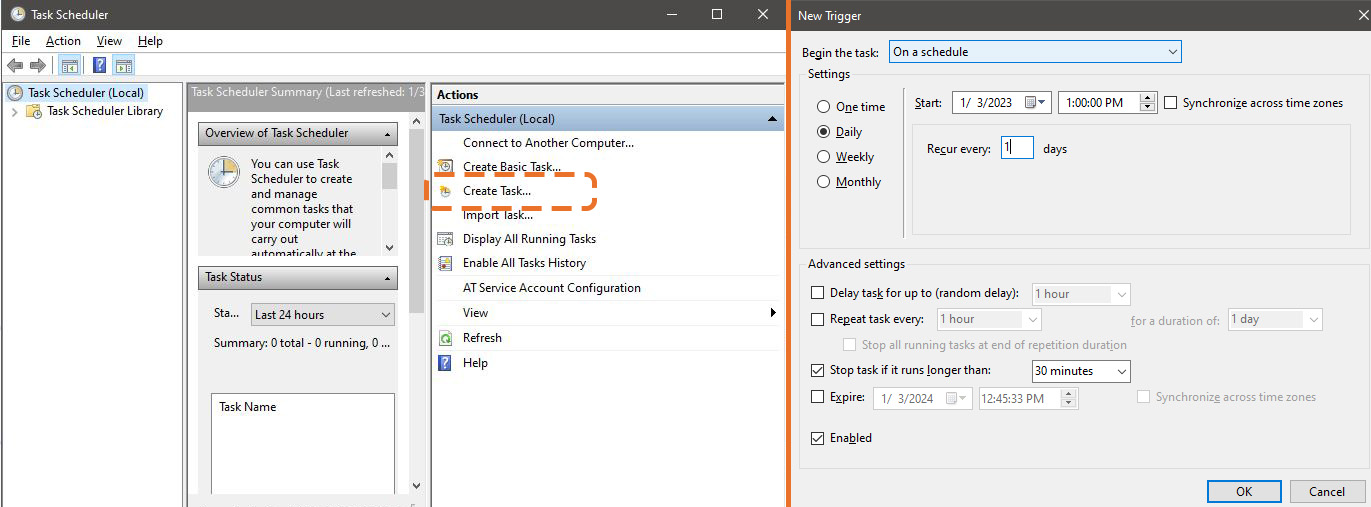Open the Action menu
The image size is (1371, 507).
click(63, 41)
